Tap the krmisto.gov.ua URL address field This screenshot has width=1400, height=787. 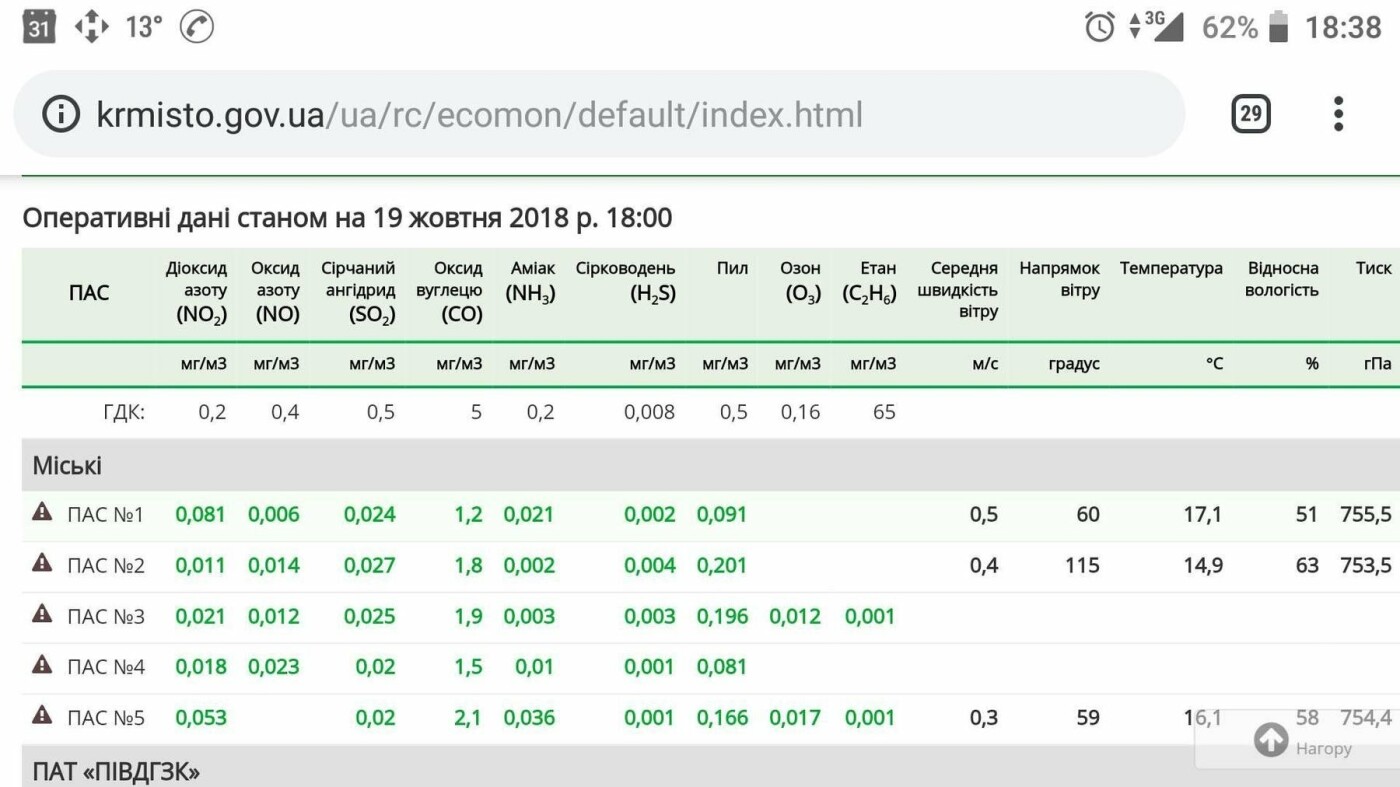pyautogui.click(x=480, y=115)
